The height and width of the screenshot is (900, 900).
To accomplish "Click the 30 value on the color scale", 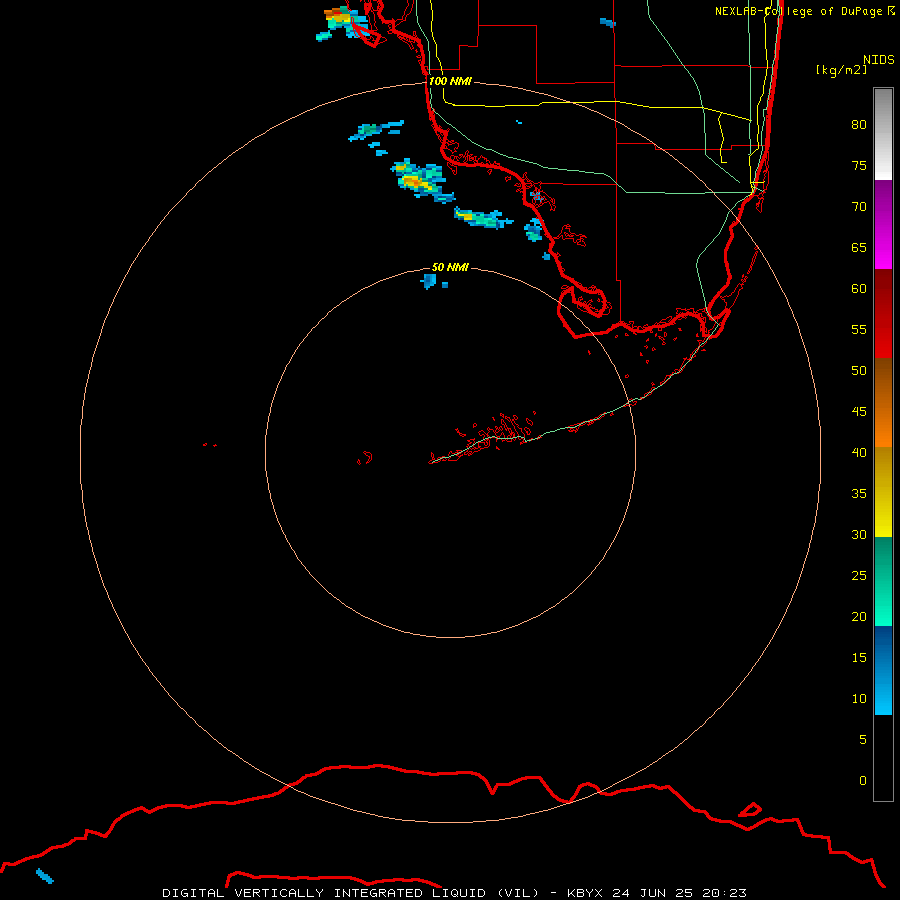I will [859, 534].
